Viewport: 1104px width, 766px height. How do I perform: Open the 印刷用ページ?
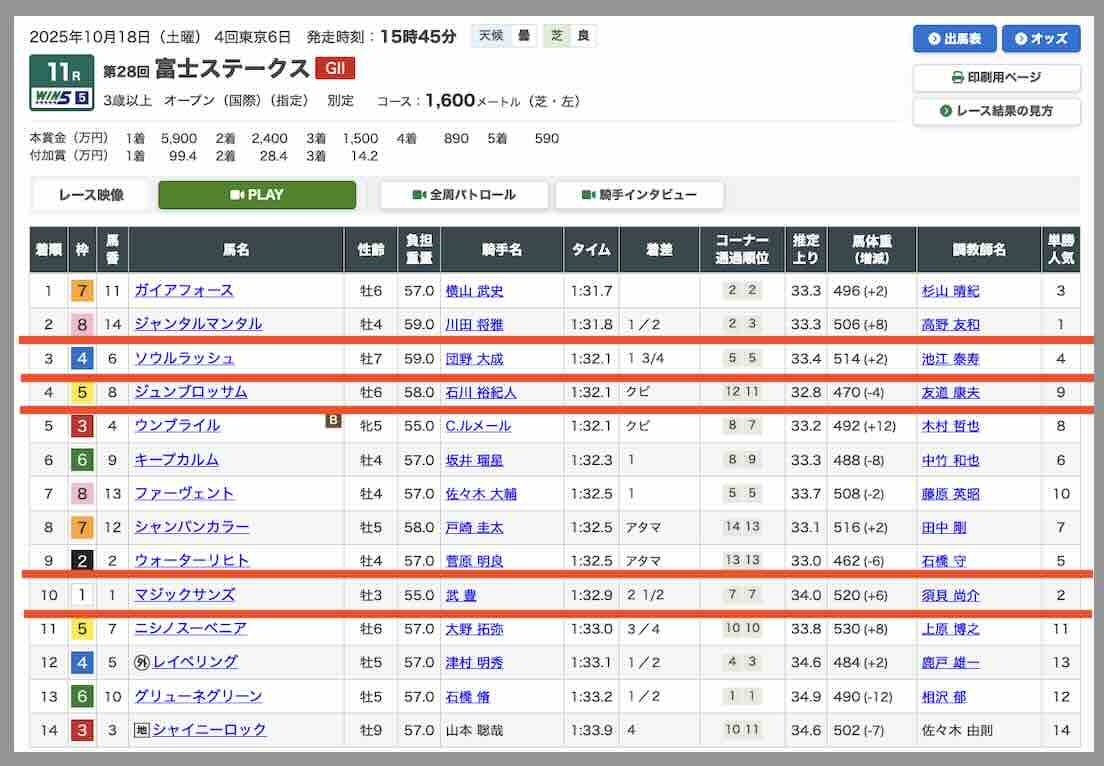(x=996, y=77)
